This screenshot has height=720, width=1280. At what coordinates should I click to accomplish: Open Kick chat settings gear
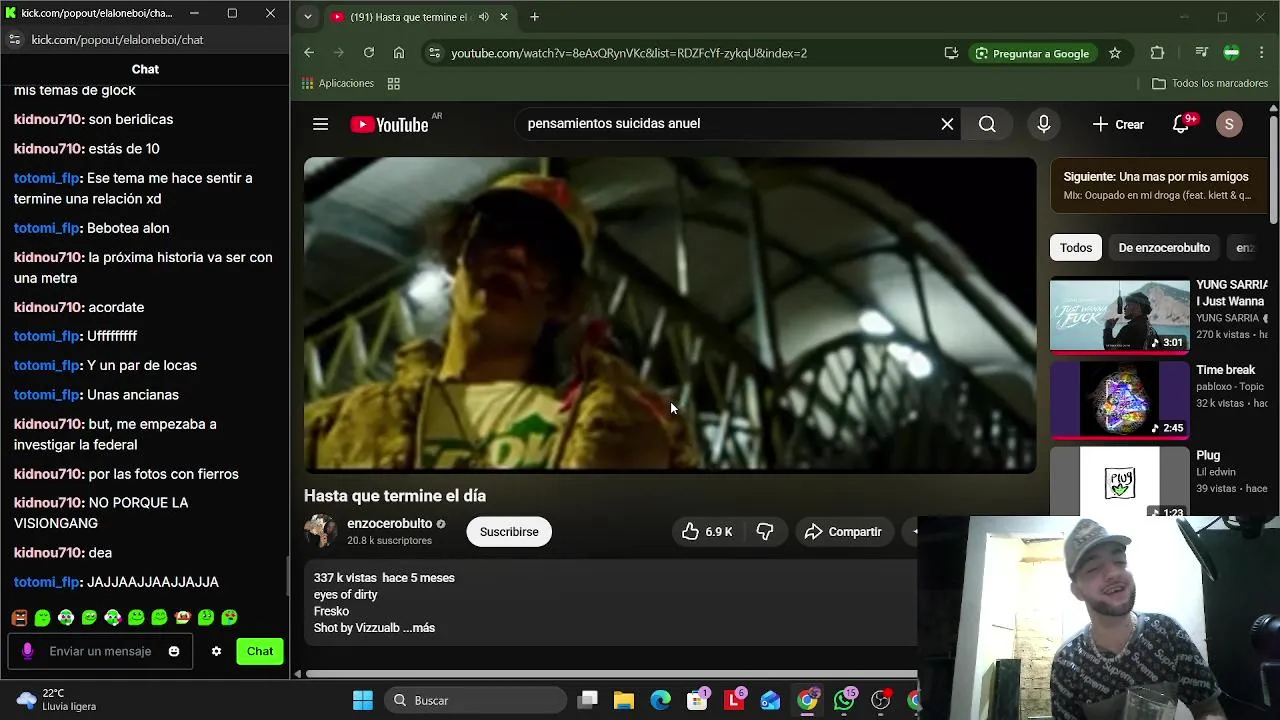click(216, 651)
